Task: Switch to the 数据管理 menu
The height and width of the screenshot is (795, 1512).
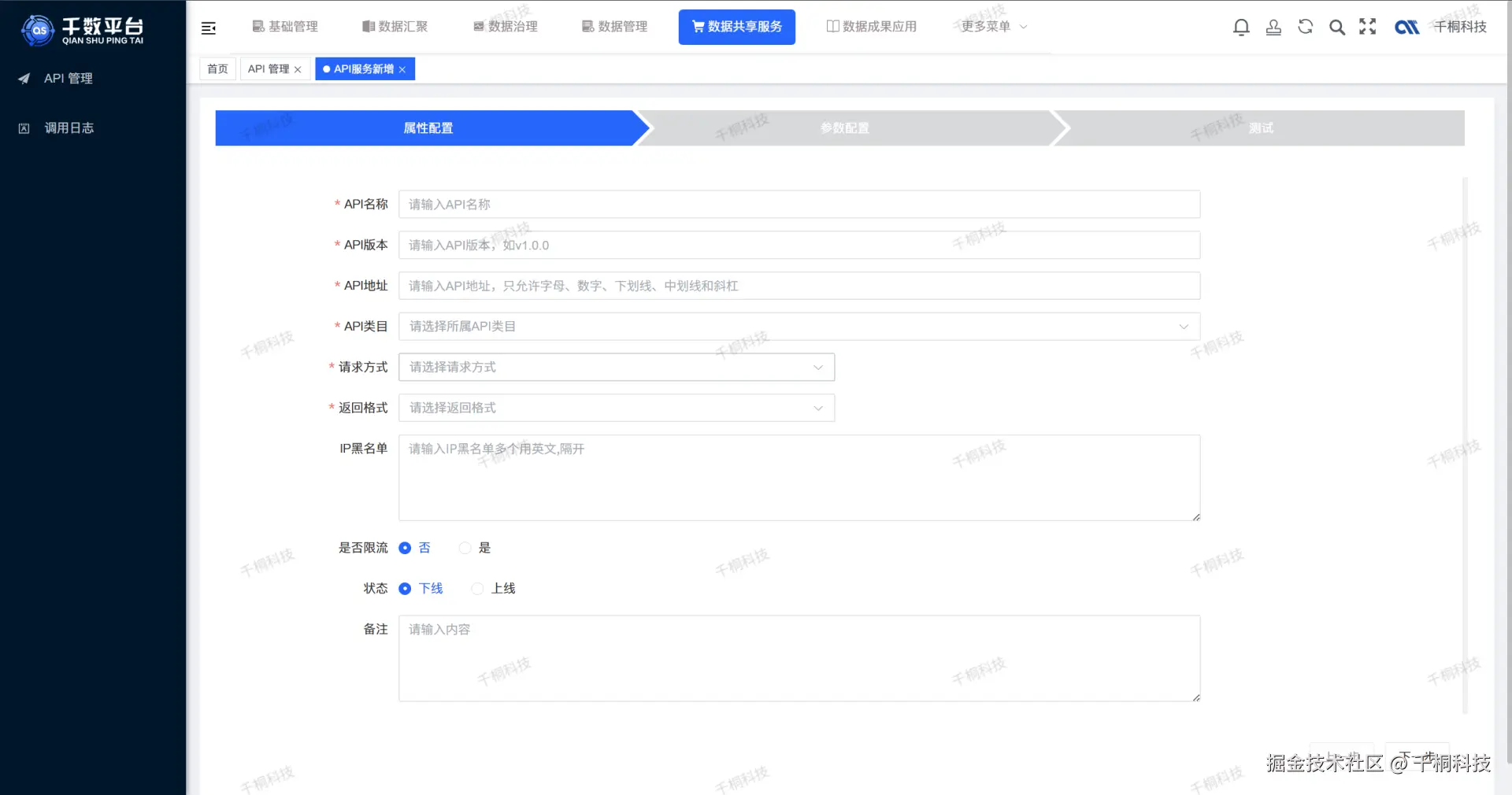Action: pos(614,26)
